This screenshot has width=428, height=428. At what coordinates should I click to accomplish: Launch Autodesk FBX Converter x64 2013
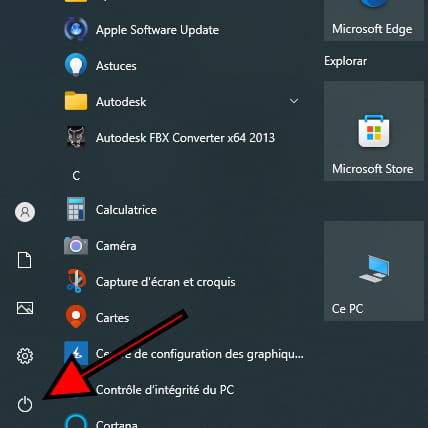click(183, 138)
